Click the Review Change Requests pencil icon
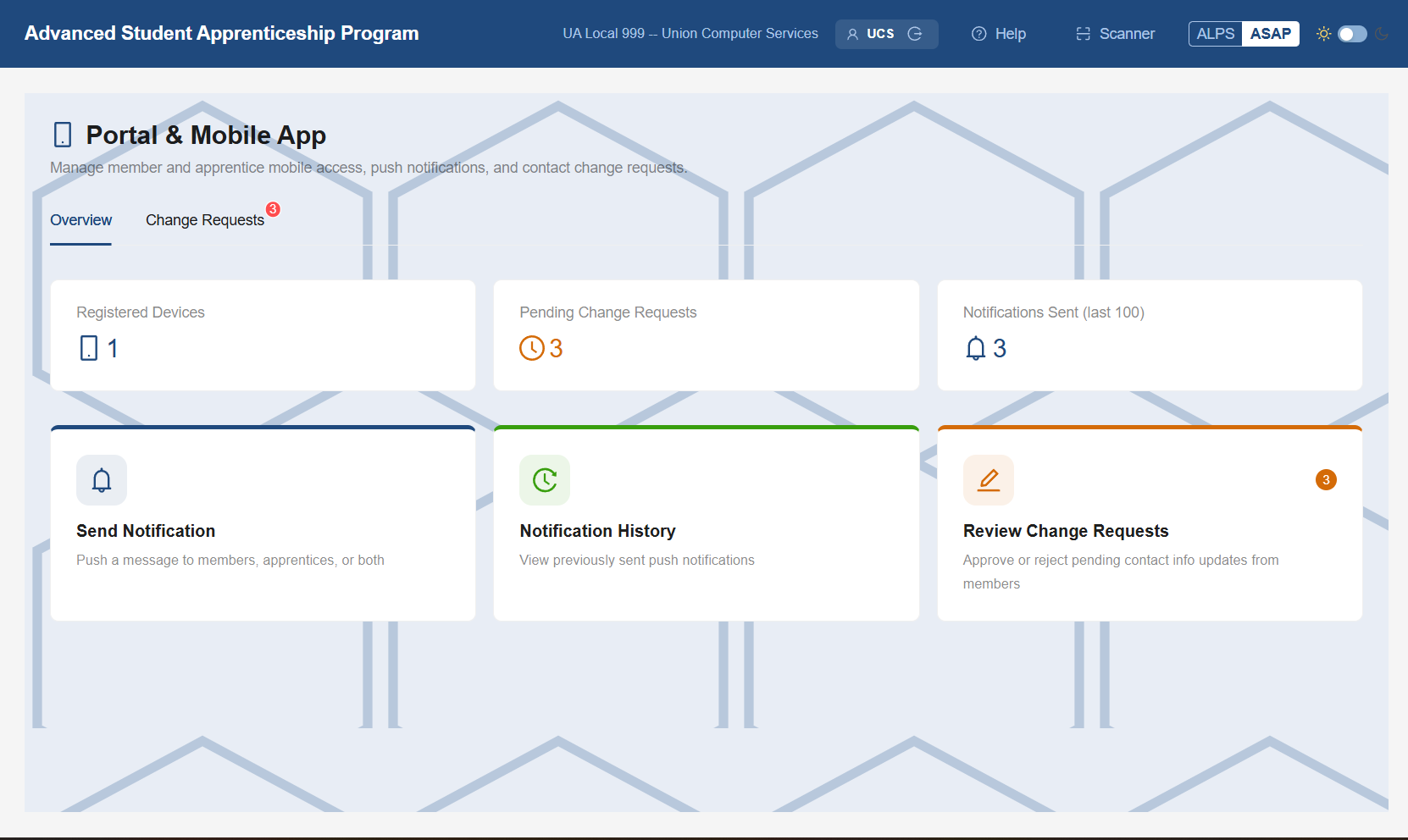 (989, 480)
